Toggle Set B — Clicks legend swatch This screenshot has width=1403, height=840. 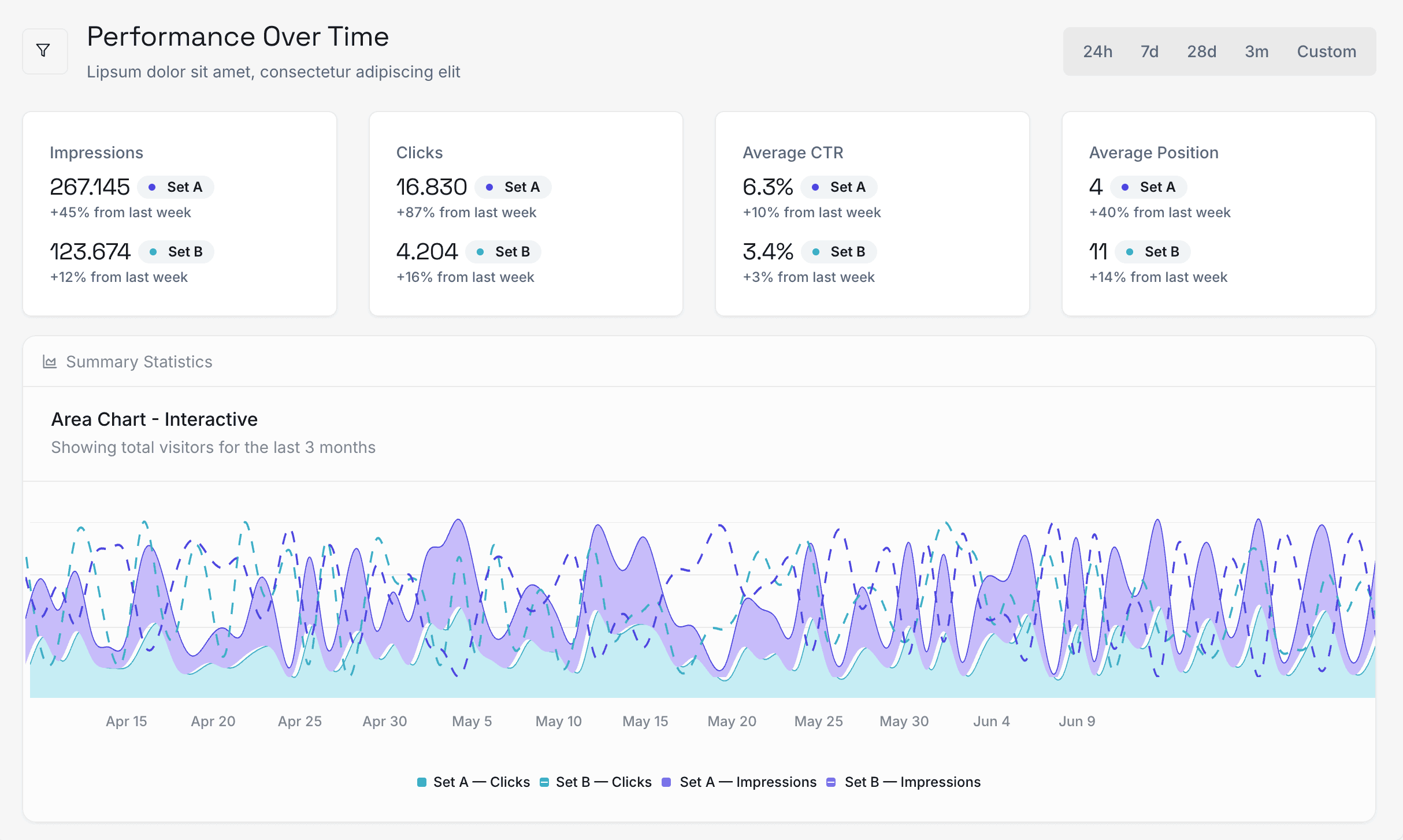point(544,782)
